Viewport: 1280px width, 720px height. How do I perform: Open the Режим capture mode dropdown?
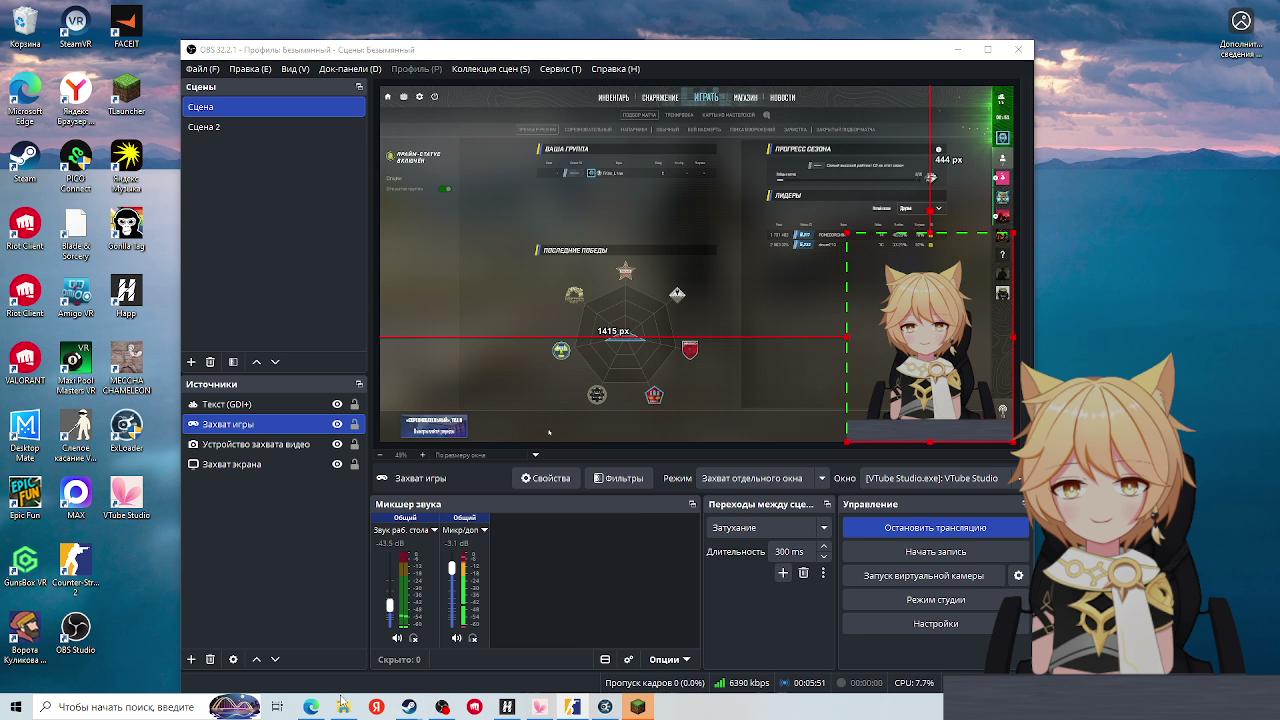[763, 478]
